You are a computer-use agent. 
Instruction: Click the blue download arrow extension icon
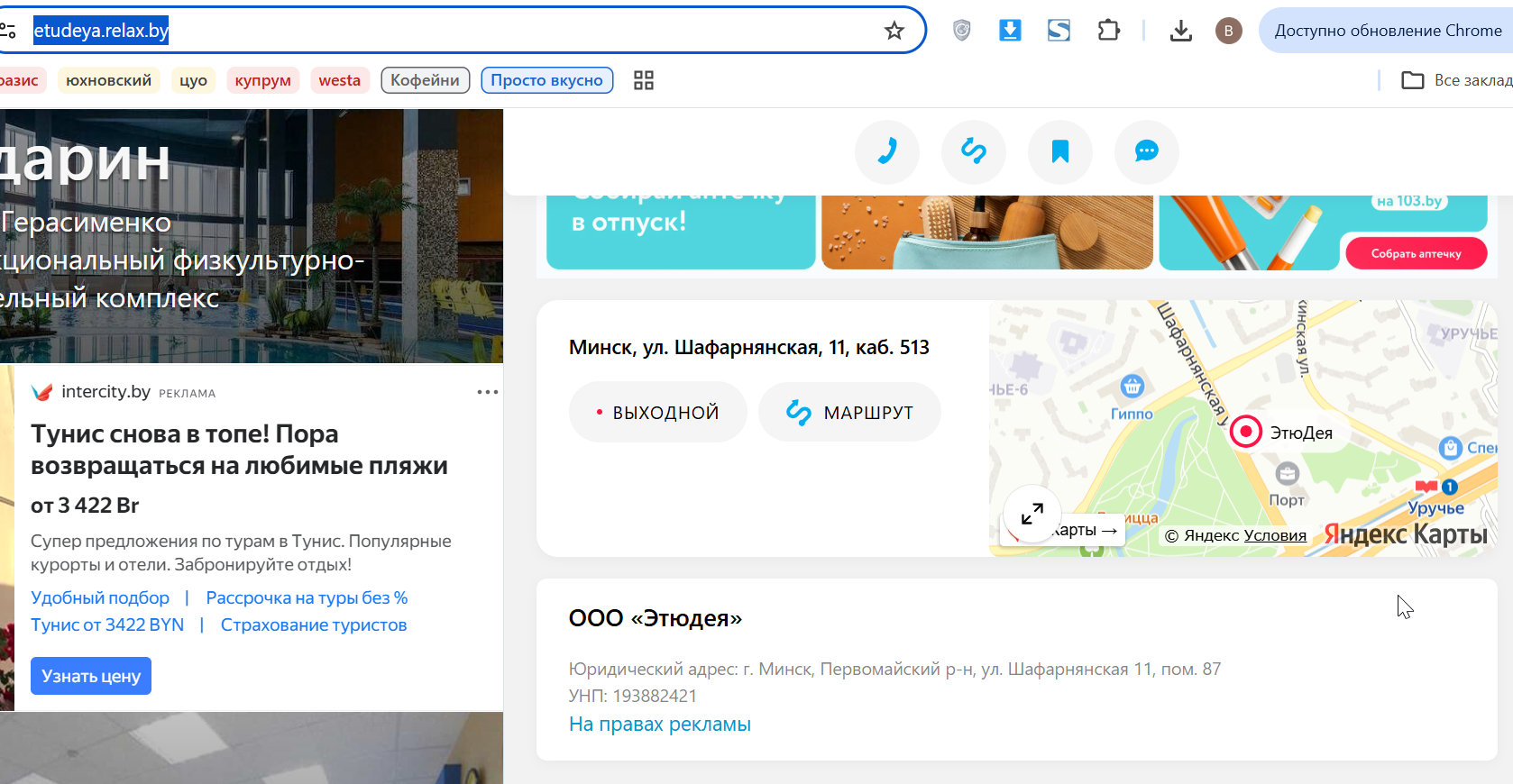coord(1011,31)
